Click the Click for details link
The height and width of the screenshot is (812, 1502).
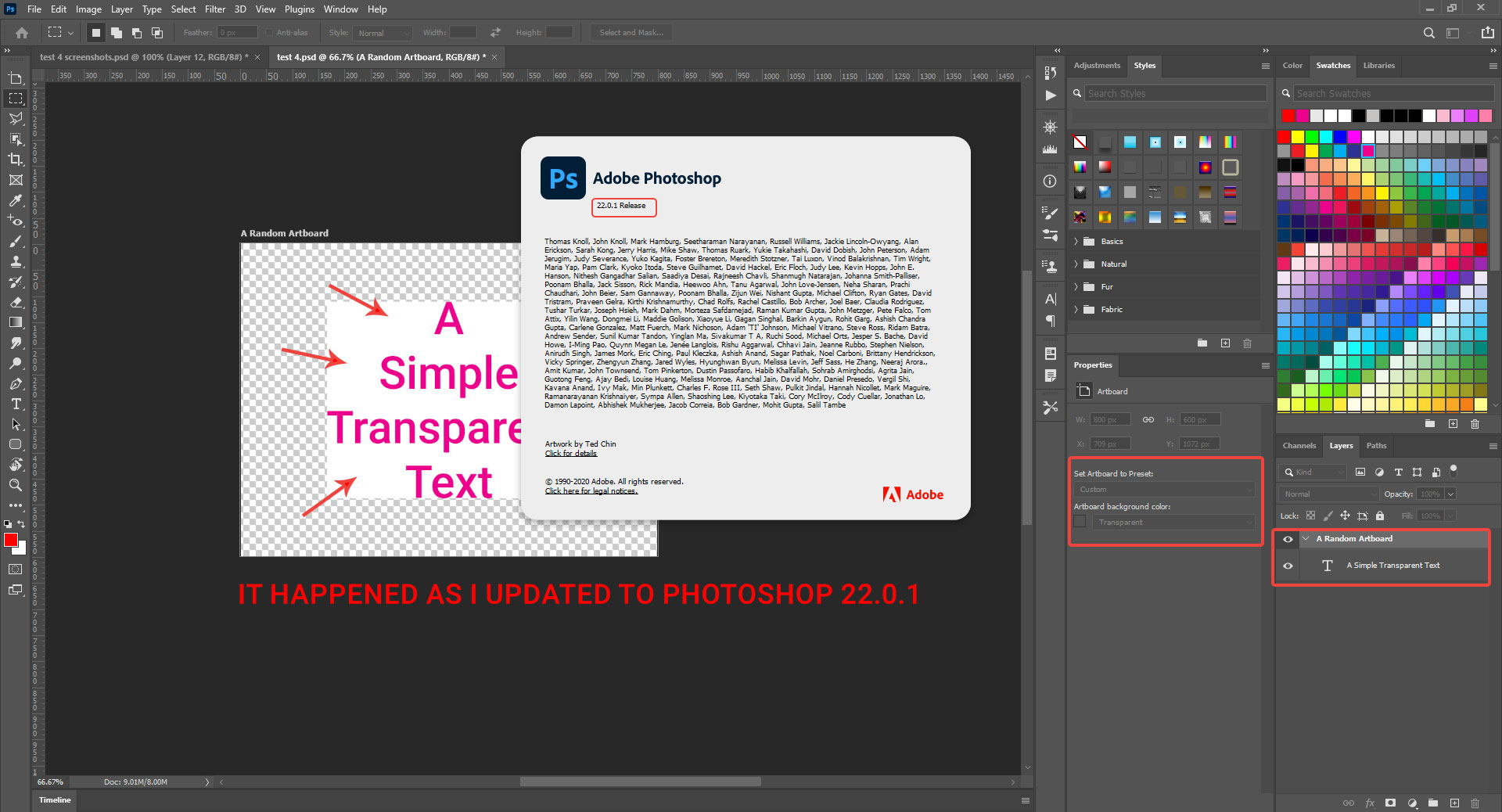(x=570, y=454)
